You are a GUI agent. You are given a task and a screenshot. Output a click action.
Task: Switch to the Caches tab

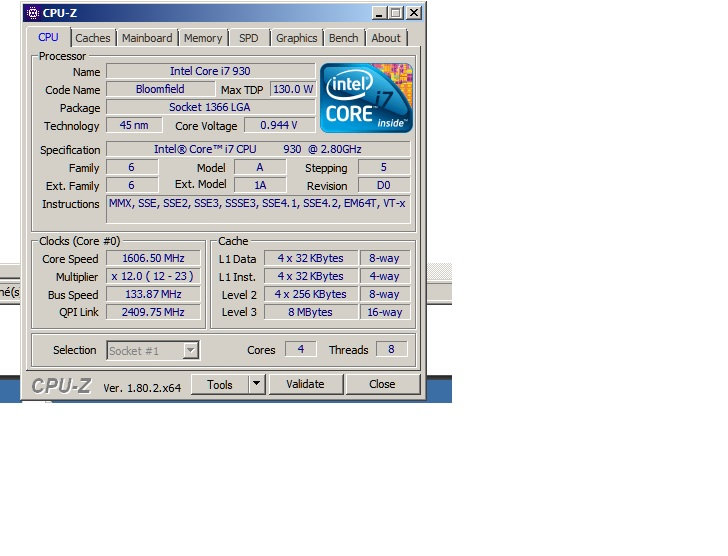point(92,38)
